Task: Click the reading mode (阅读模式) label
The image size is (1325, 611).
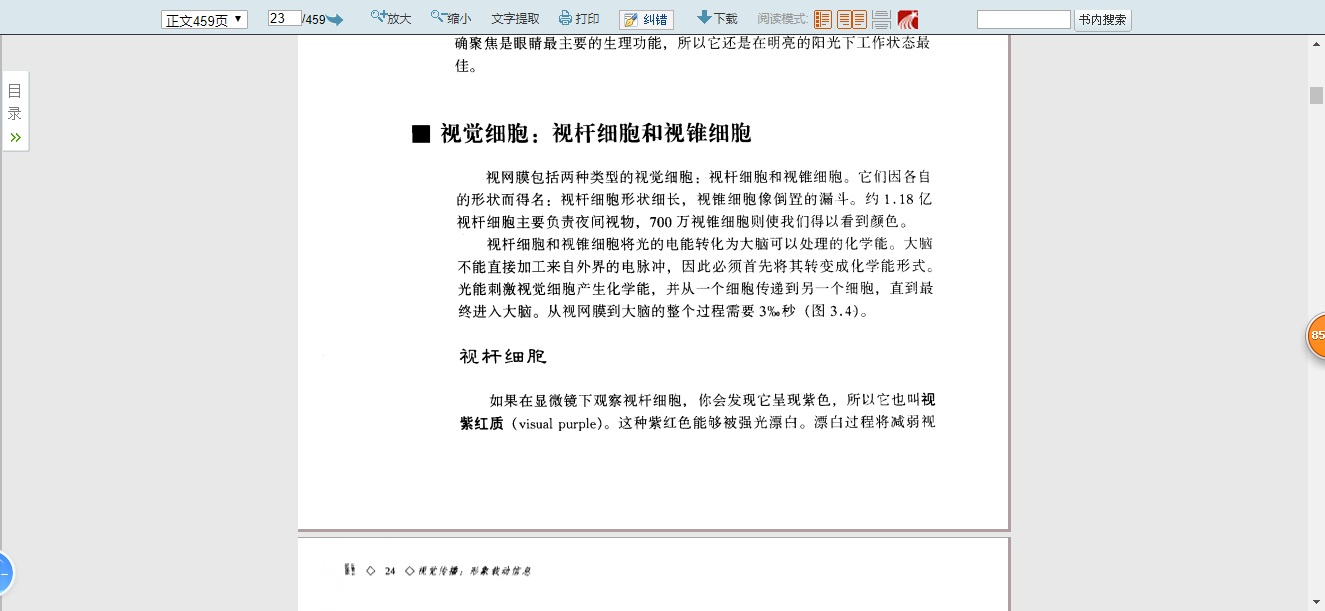Action: pos(781,18)
